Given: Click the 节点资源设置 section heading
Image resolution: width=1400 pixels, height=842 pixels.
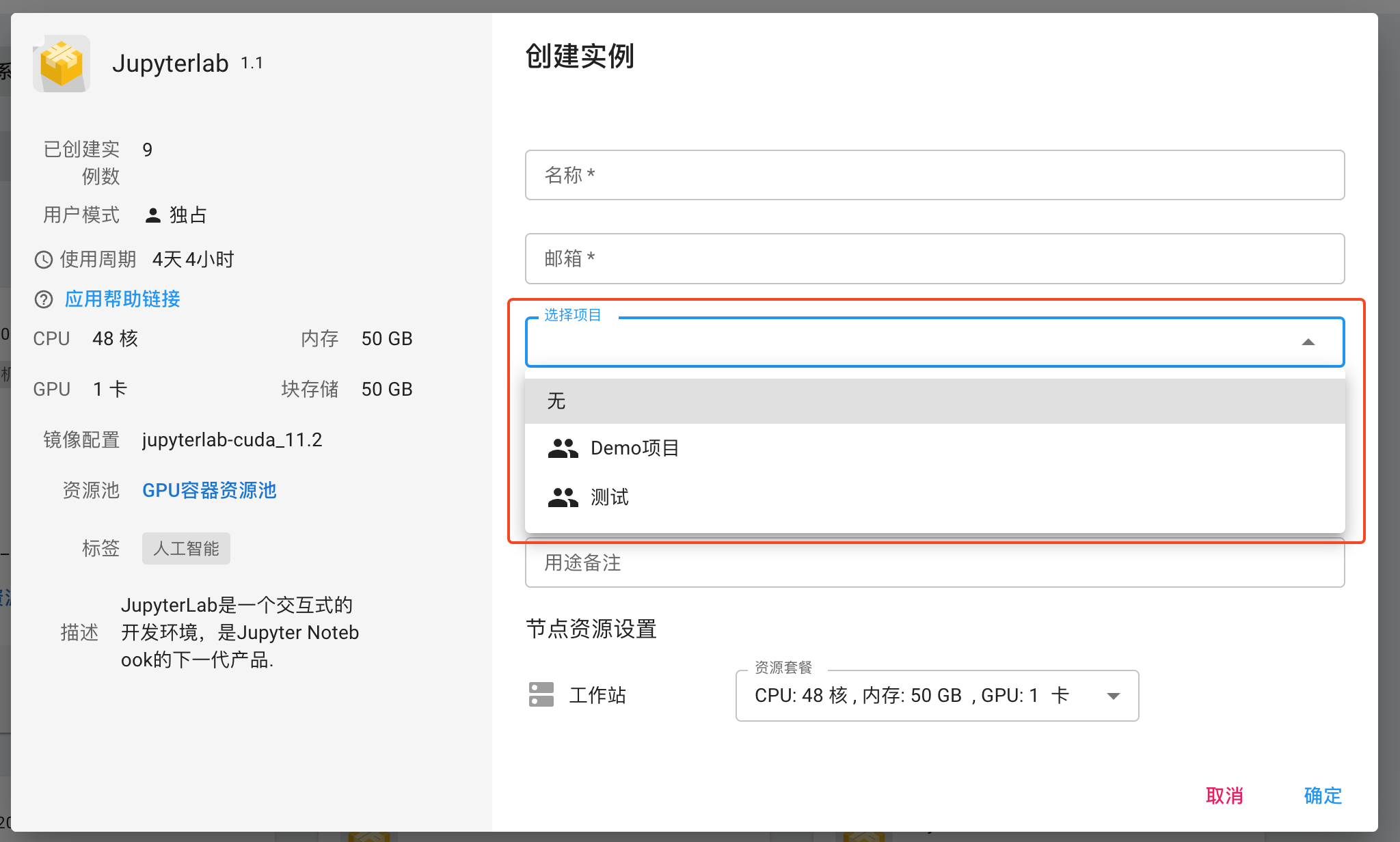Looking at the screenshot, I should click(x=591, y=629).
